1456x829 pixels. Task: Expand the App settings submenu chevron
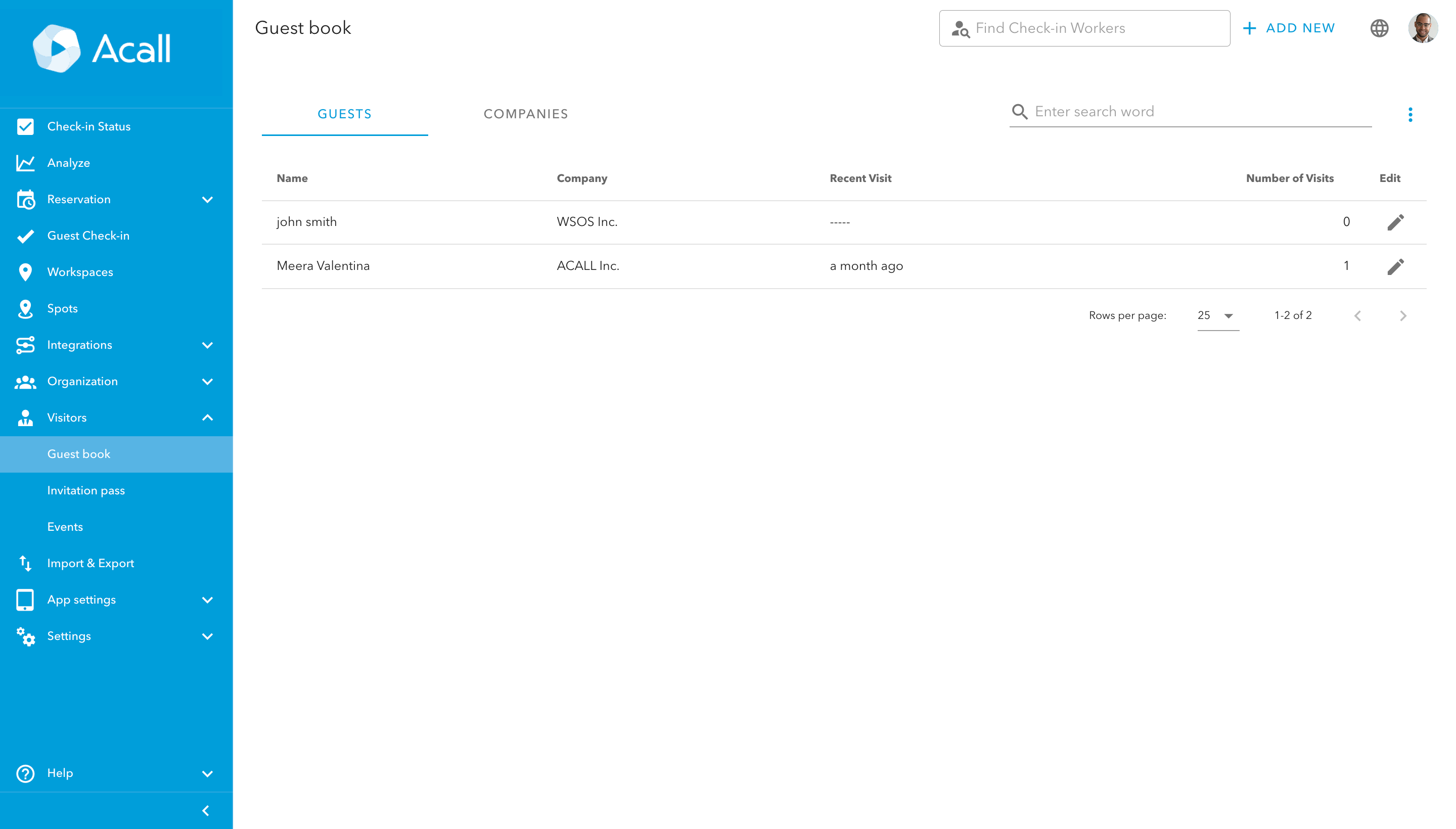click(x=207, y=600)
